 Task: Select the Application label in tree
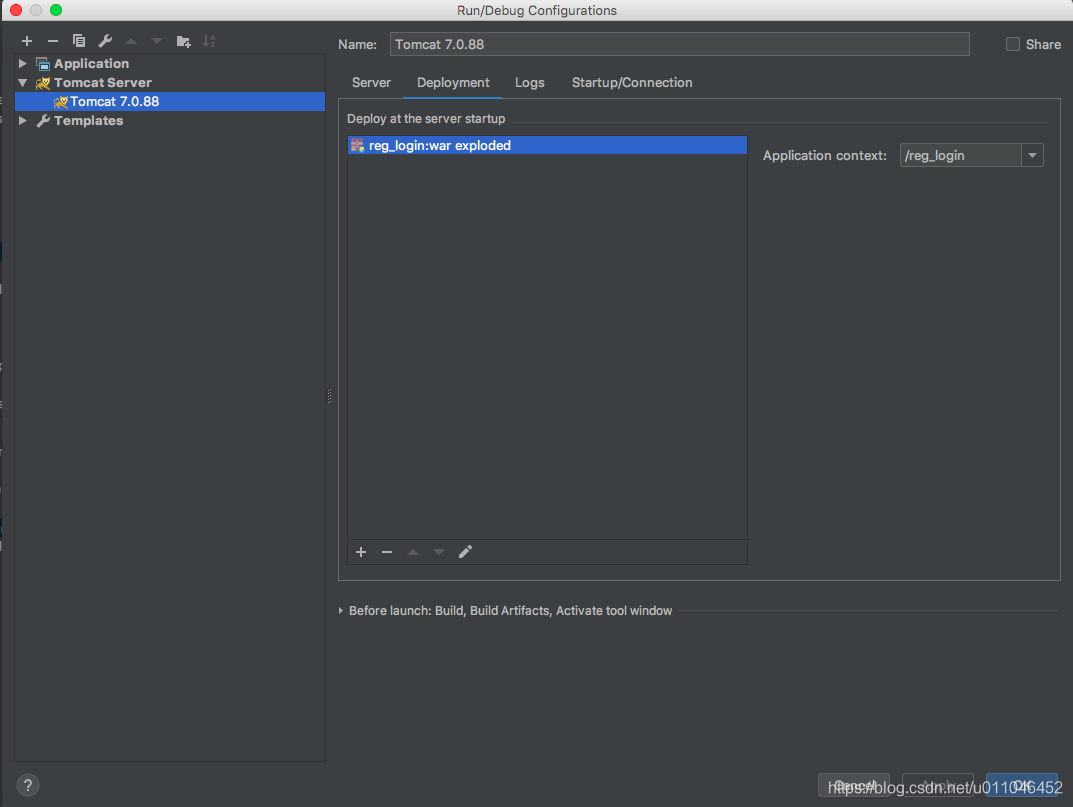coord(91,64)
